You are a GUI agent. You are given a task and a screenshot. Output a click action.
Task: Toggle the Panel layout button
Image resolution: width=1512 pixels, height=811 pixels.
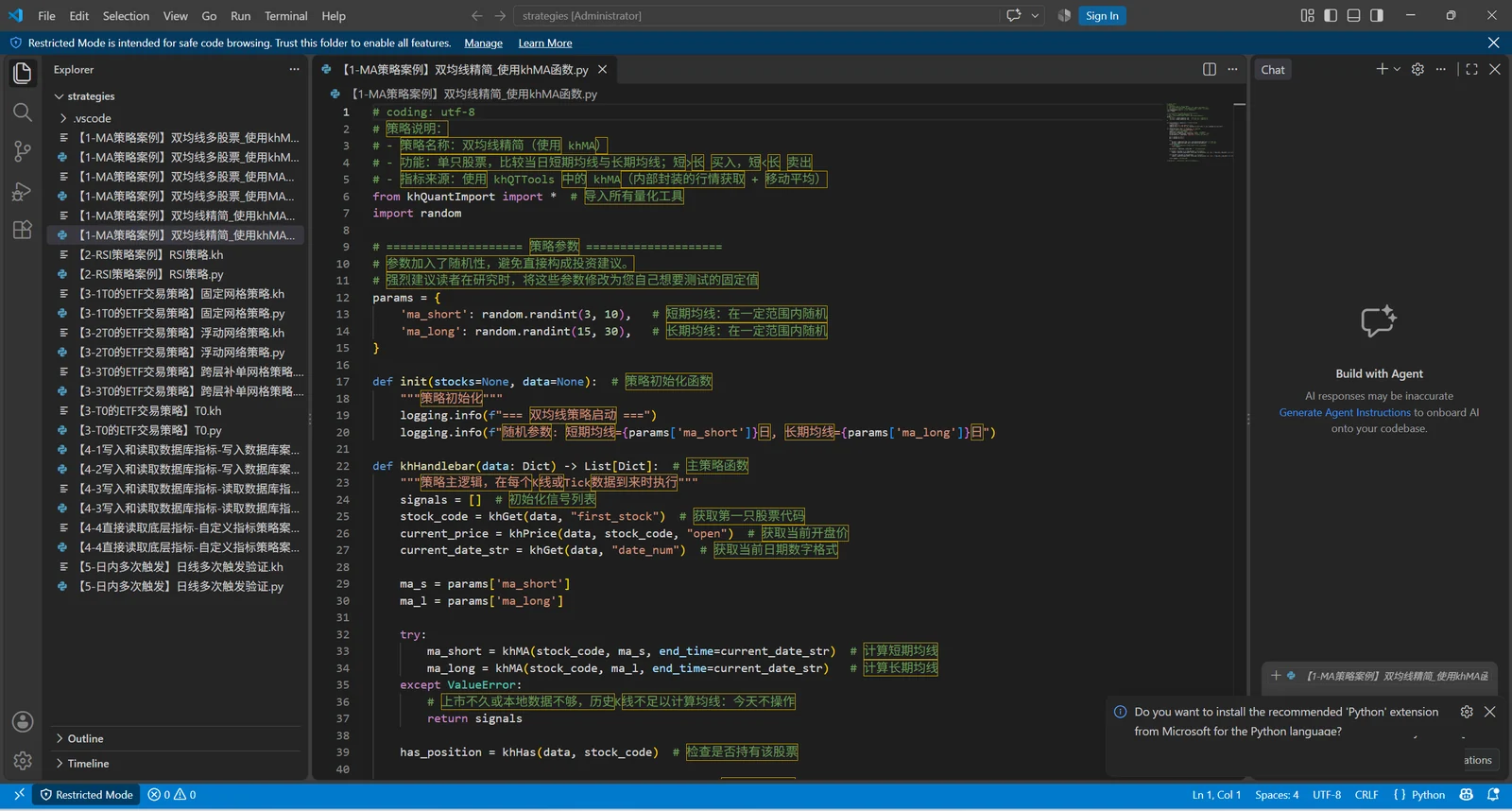1353,15
